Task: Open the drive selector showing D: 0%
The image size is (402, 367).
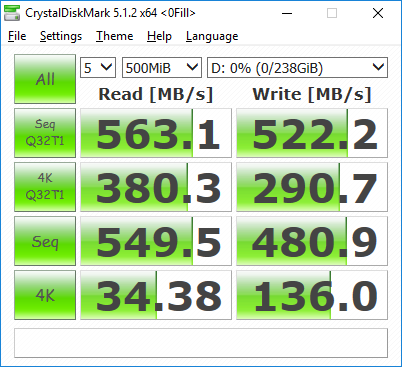Action: [x=297, y=68]
